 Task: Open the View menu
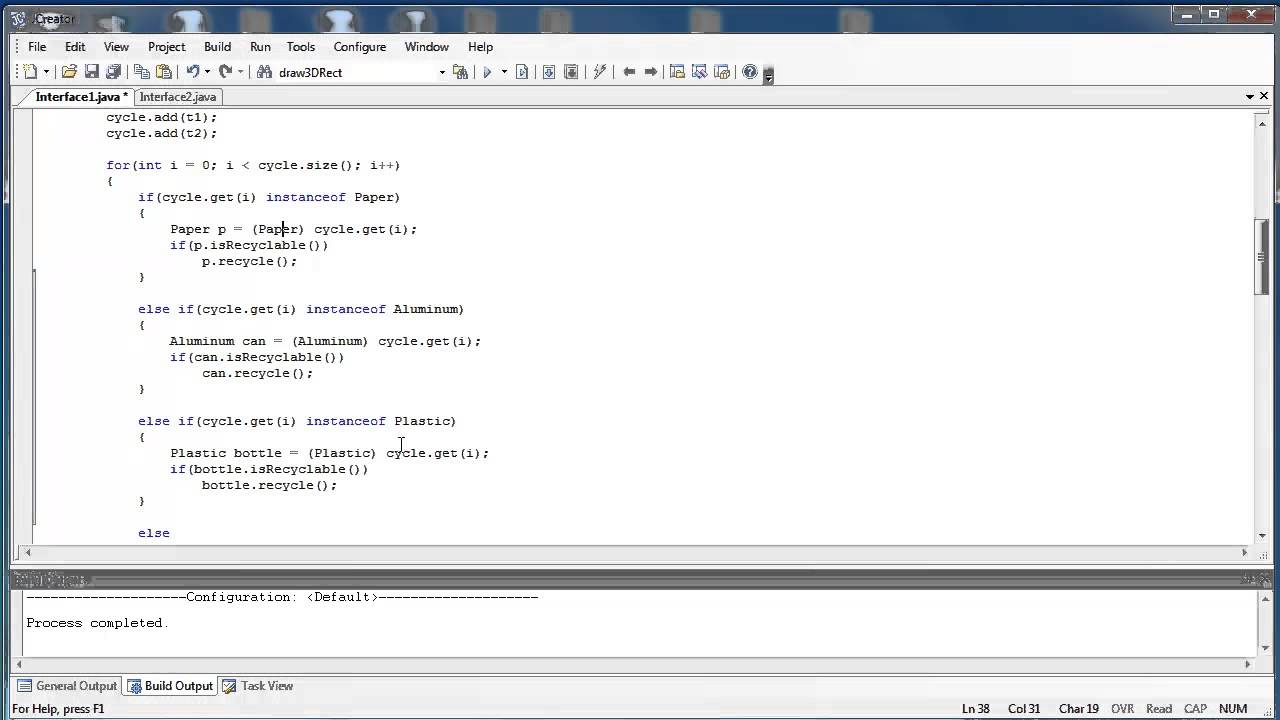coord(116,47)
